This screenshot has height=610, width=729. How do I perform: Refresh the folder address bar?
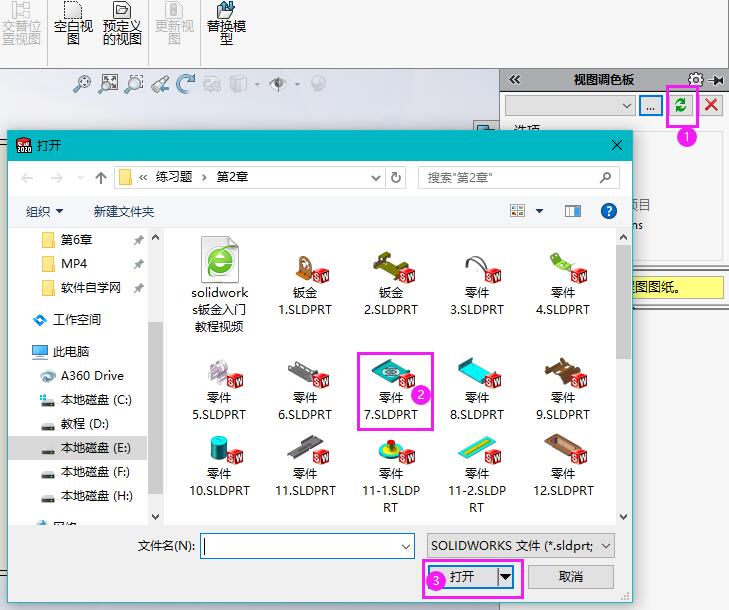[x=396, y=178]
